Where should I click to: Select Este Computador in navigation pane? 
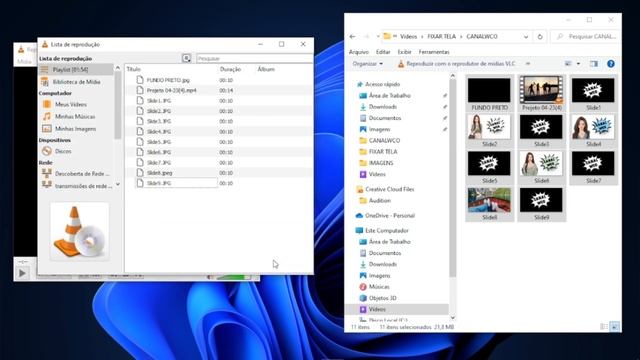click(387, 231)
